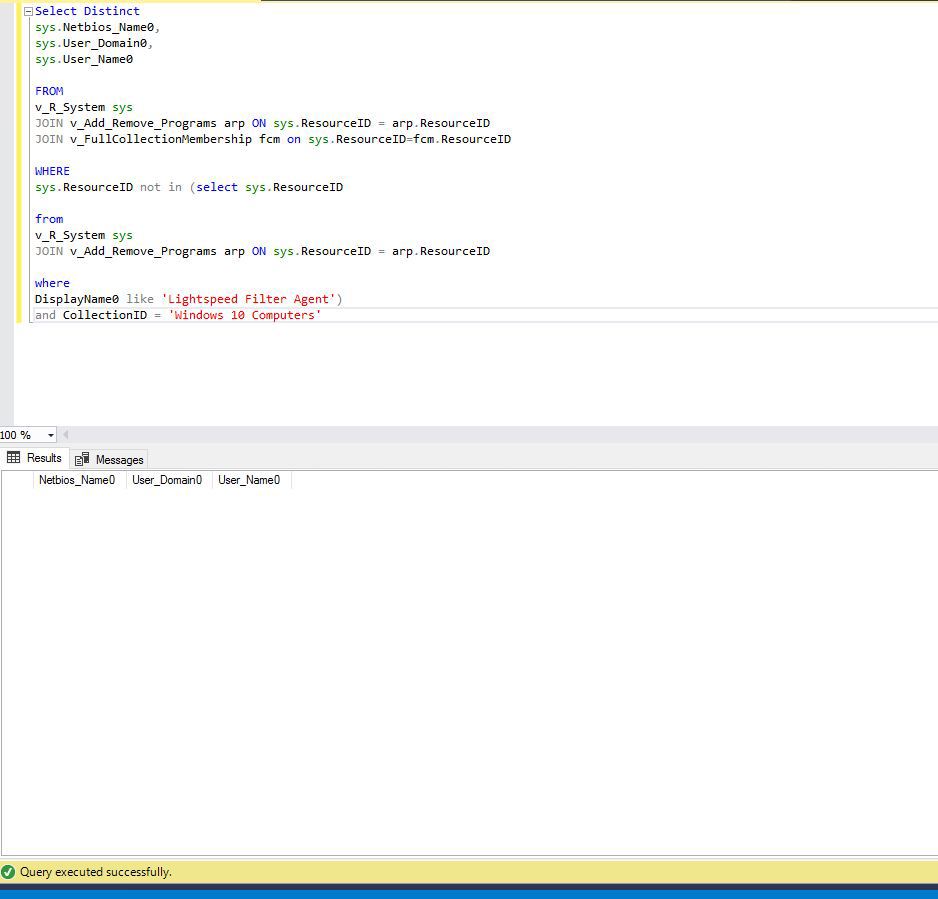
Task: Place cursor on 'sys.User_Name0' line
Action: 84,59
